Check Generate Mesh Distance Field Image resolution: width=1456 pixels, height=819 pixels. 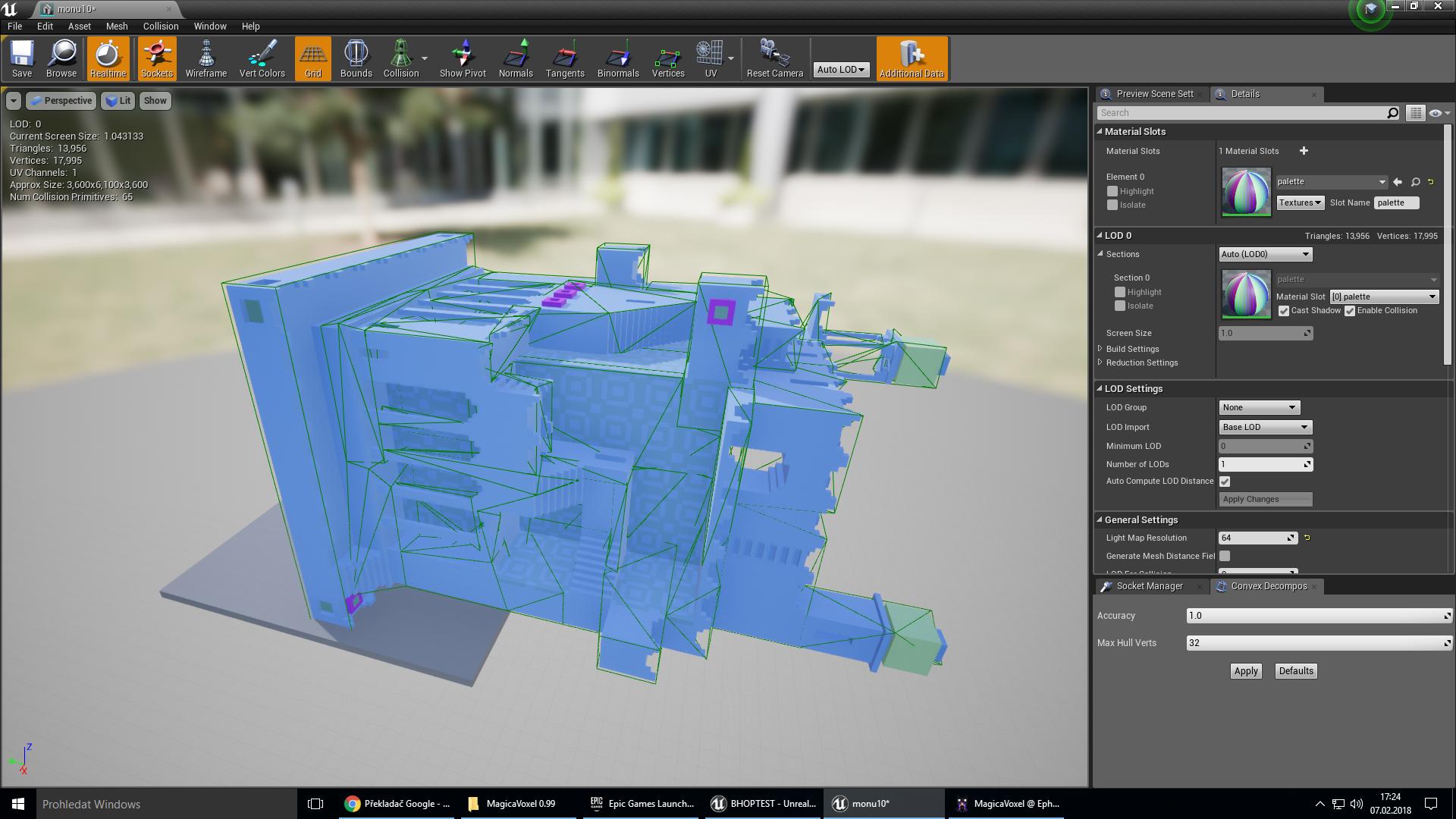tap(1225, 556)
